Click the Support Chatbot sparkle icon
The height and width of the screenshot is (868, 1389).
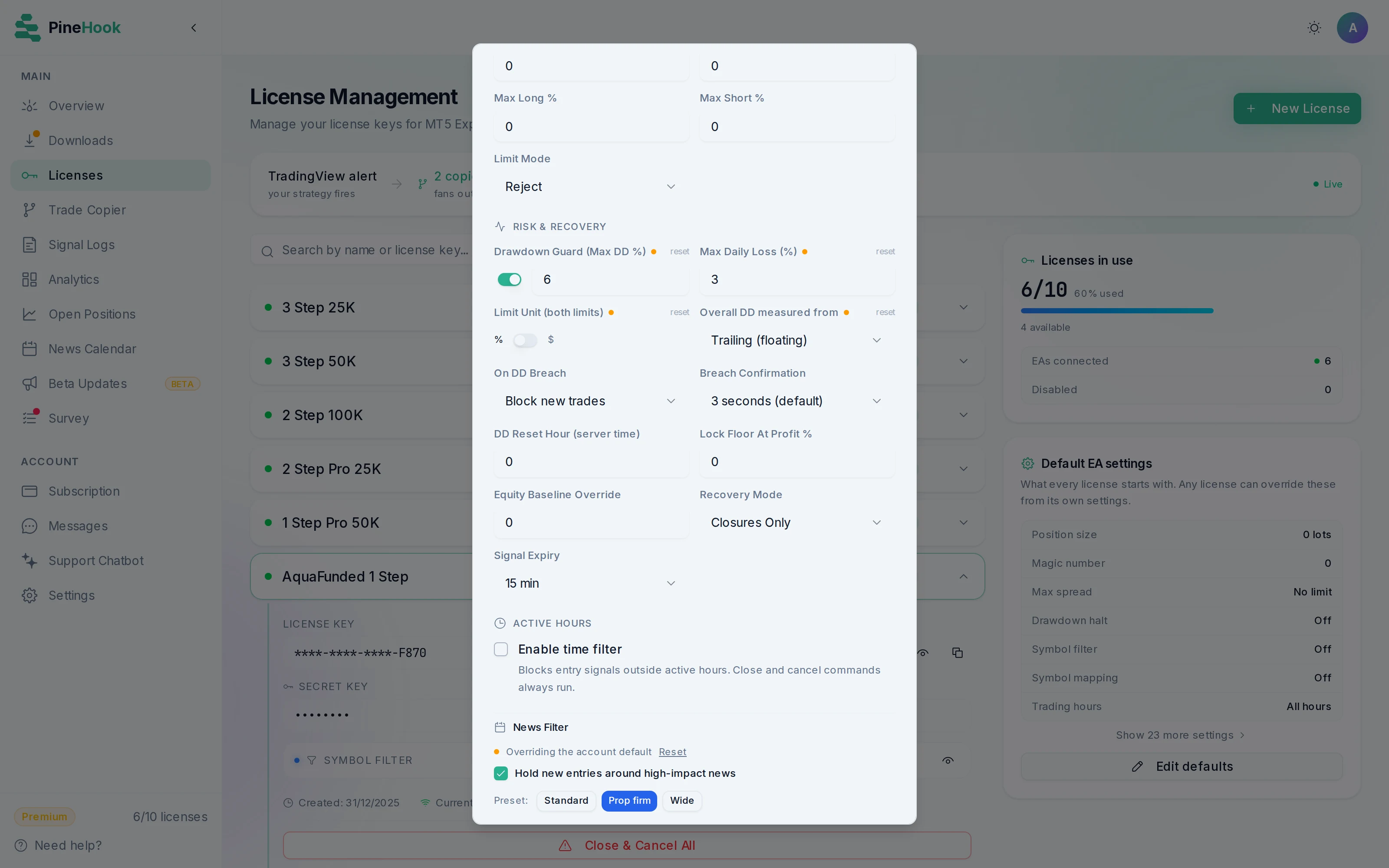pos(29,561)
